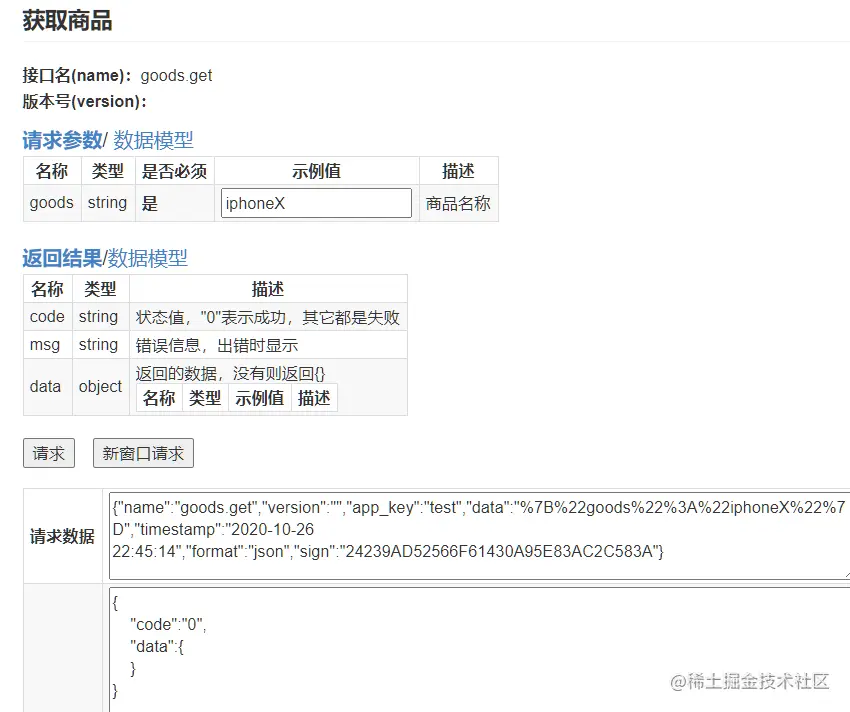
Task: Open the 数据模型 link beside 请求参数
Action: (153, 140)
